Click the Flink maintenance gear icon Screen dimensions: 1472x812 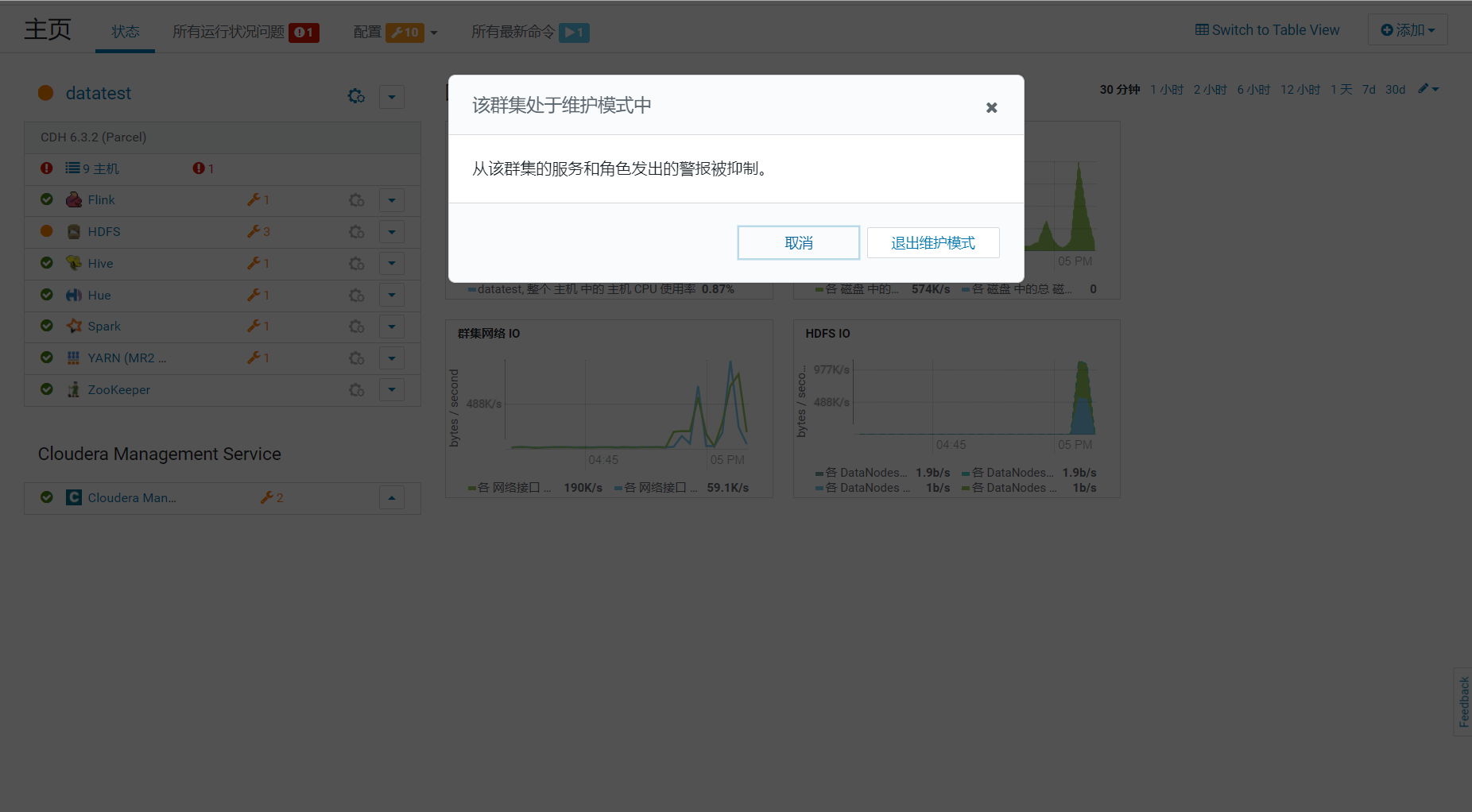pos(357,200)
